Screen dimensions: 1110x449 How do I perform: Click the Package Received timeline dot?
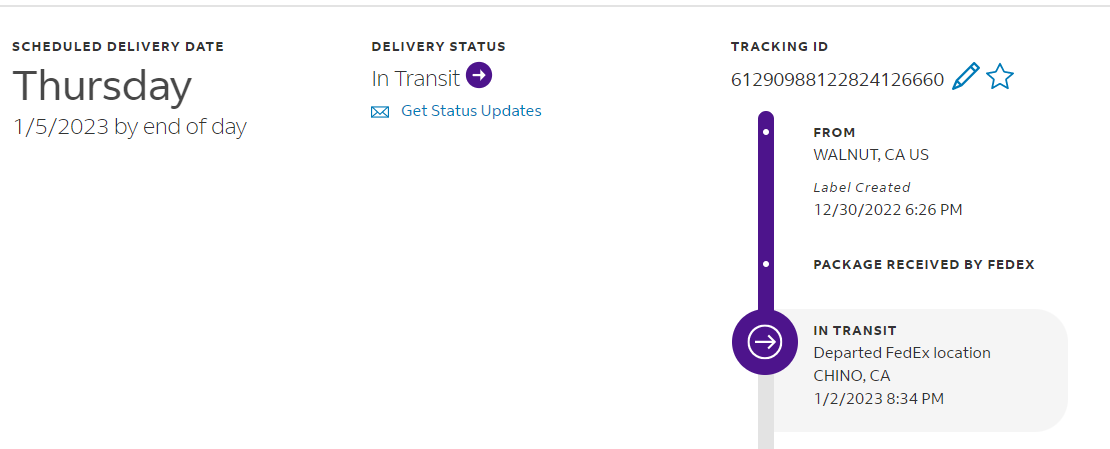click(x=766, y=264)
